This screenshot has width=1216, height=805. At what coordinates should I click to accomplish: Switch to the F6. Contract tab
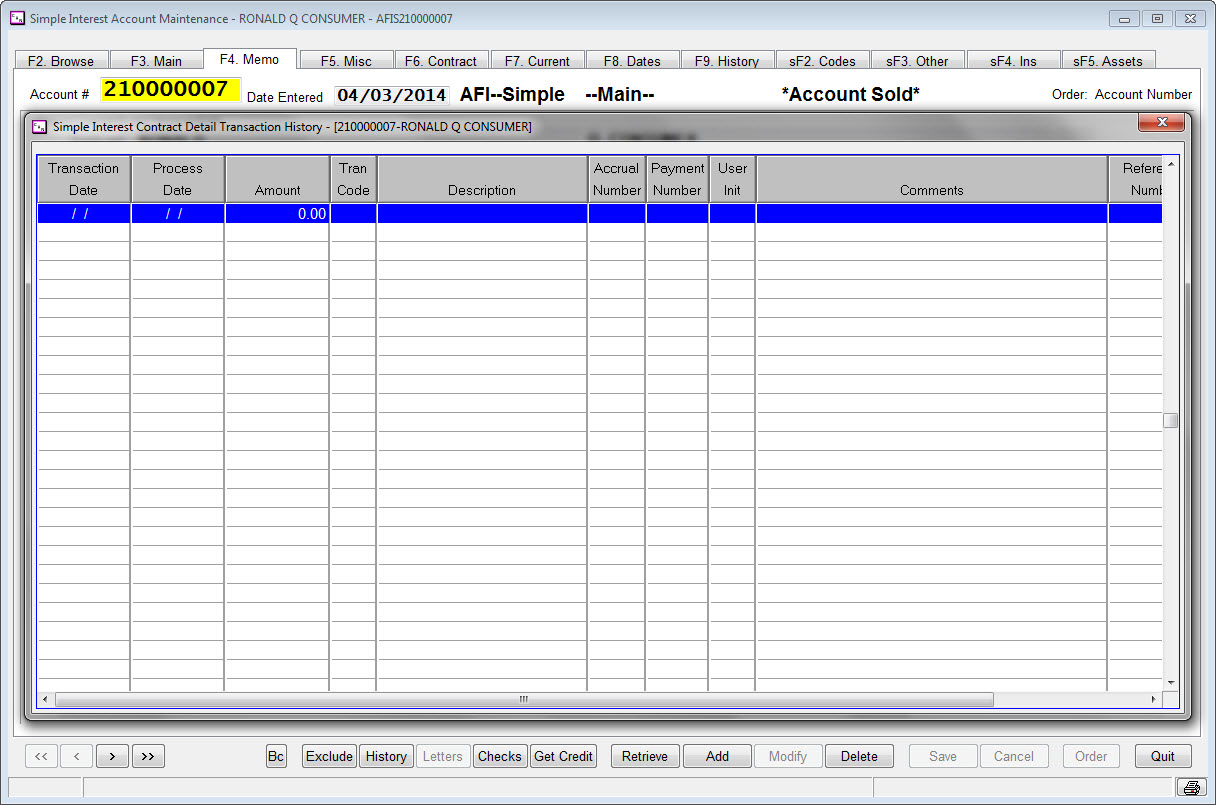coord(441,59)
